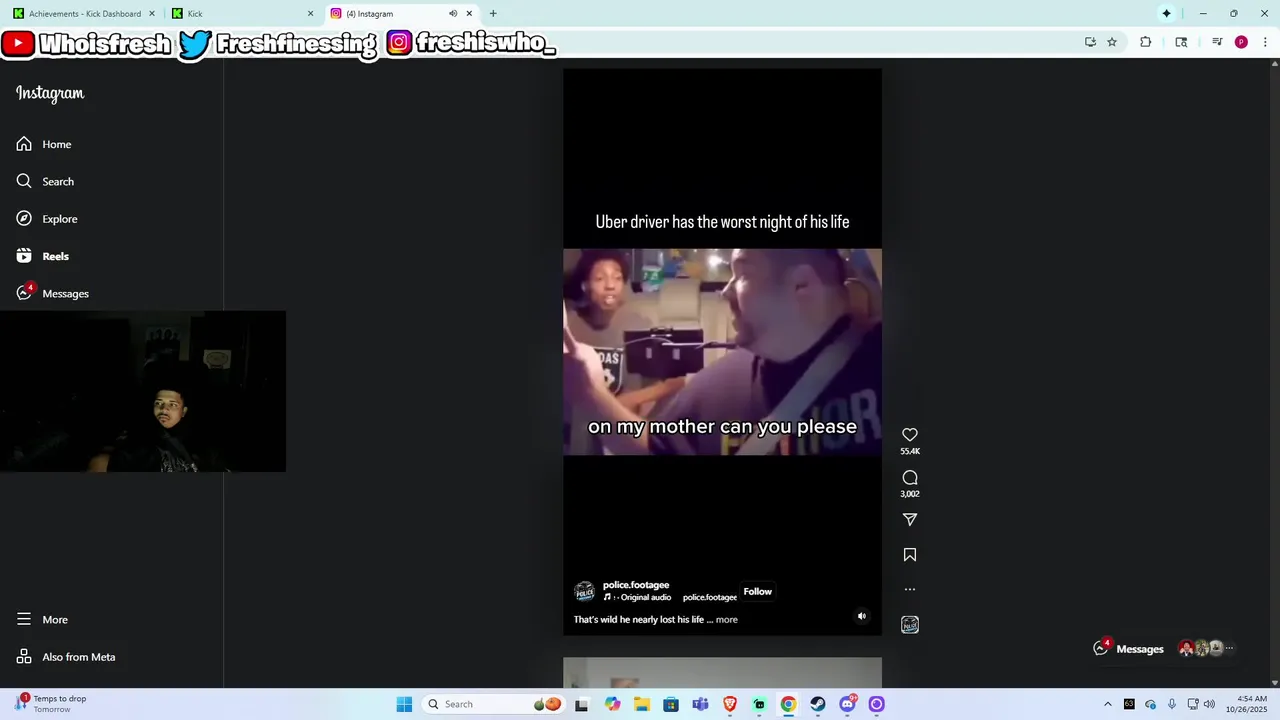Click the taskbar Search box
1280x720 pixels.
(494, 704)
